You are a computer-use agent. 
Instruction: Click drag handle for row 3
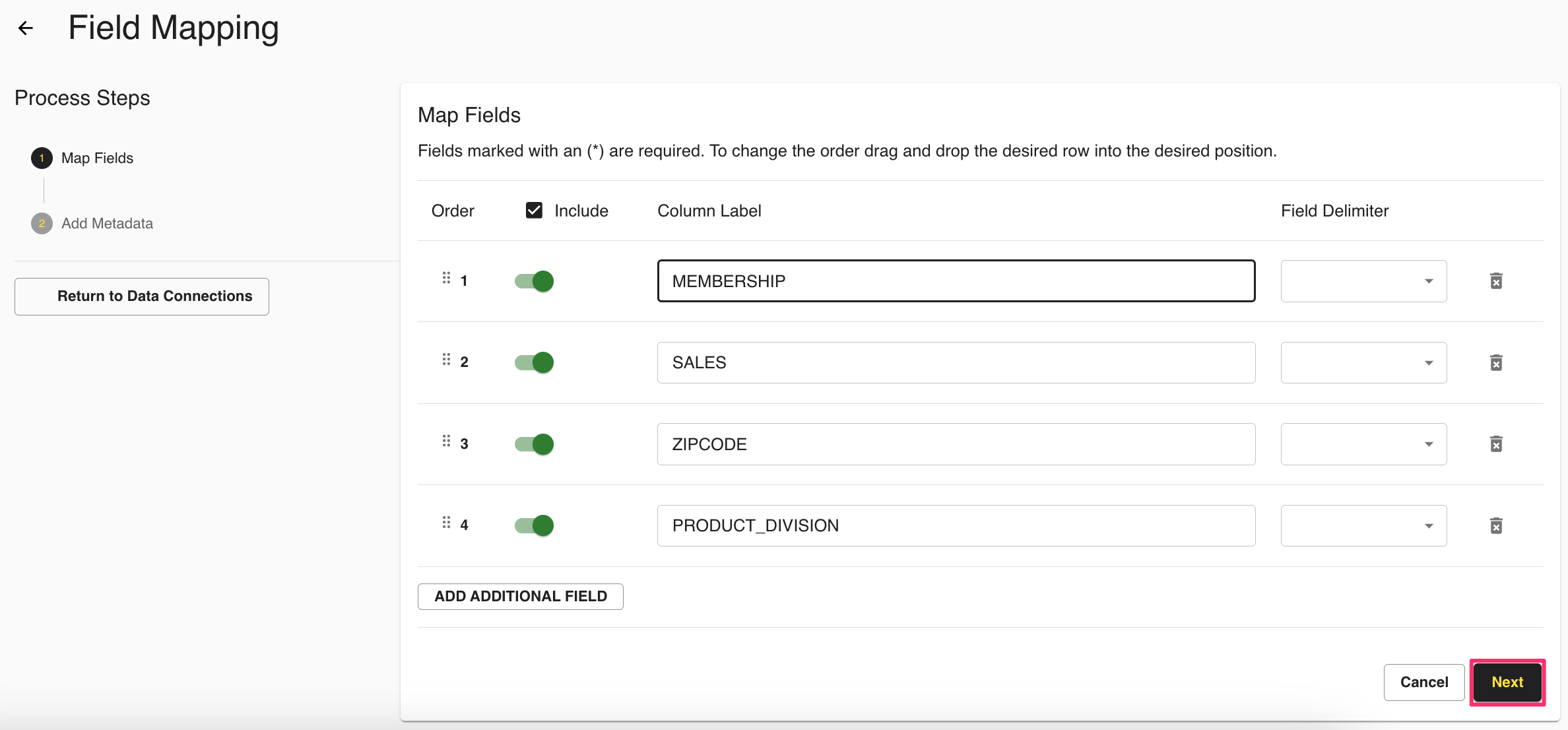tap(447, 441)
